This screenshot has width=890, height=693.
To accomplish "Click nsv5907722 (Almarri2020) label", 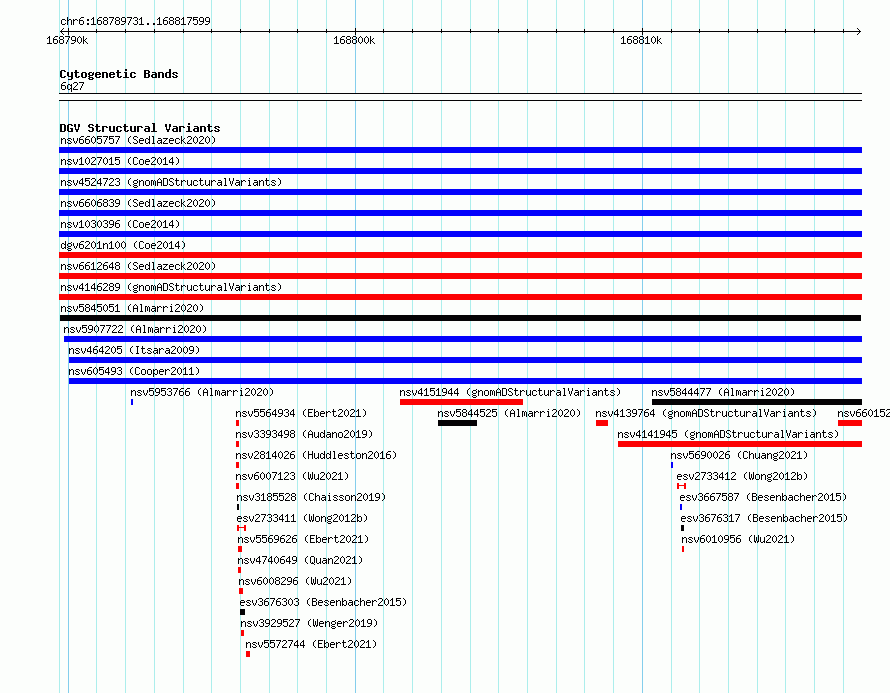I will click(135, 329).
